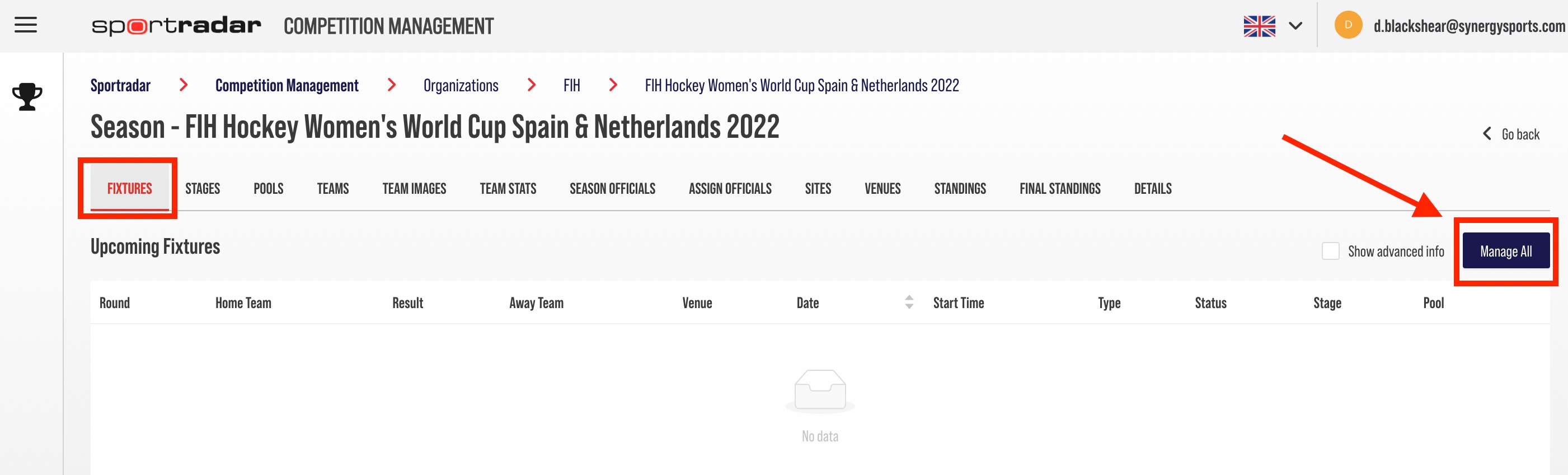1568x475 pixels.
Task: Click the Start Time column header
Action: (x=958, y=302)
